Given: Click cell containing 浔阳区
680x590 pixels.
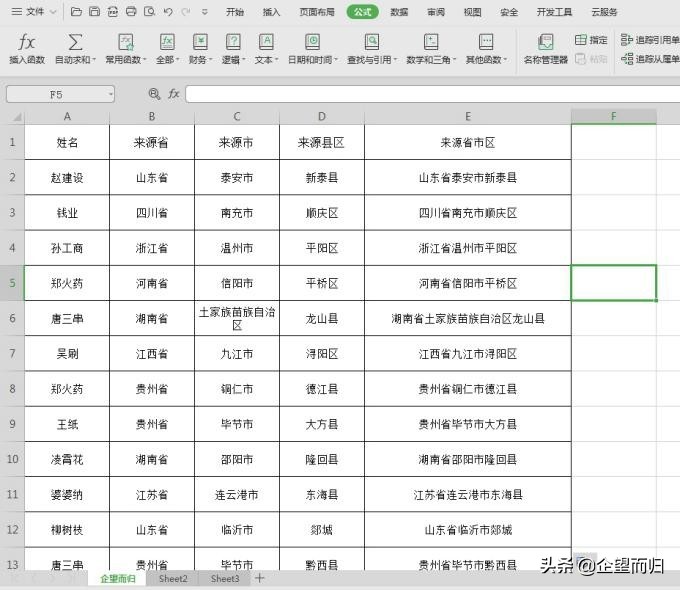Looking at the screenshot, I should point(322,354).
